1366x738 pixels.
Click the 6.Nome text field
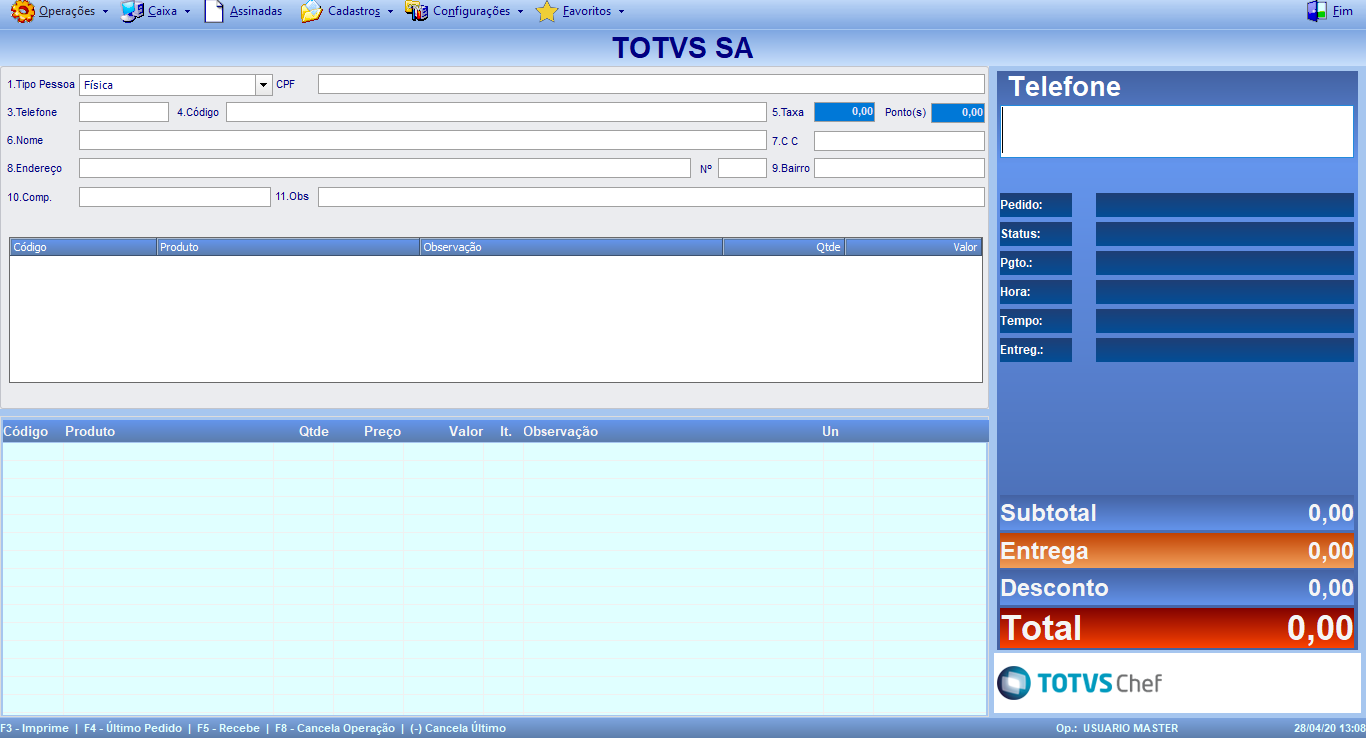click(423, 140)
